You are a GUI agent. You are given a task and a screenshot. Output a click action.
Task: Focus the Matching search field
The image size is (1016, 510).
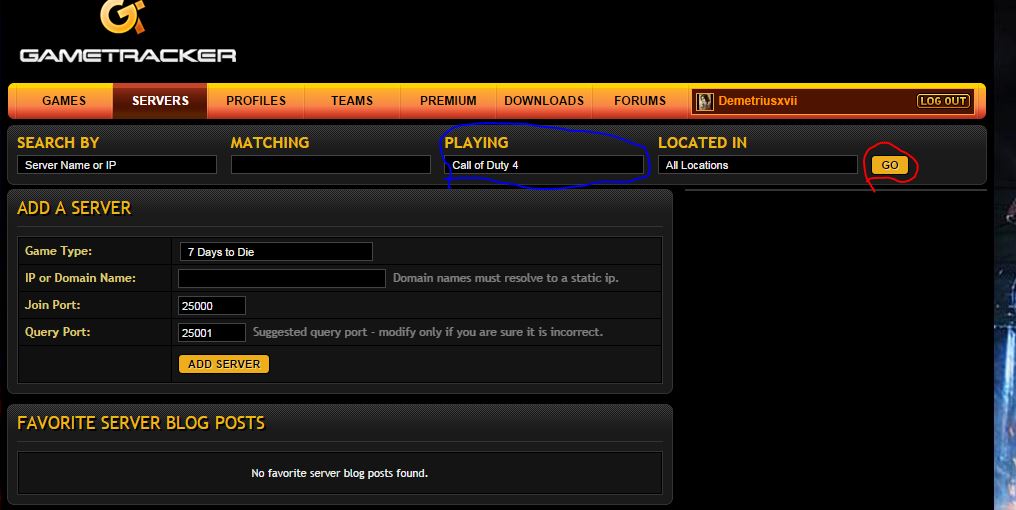tap(330, 165)
